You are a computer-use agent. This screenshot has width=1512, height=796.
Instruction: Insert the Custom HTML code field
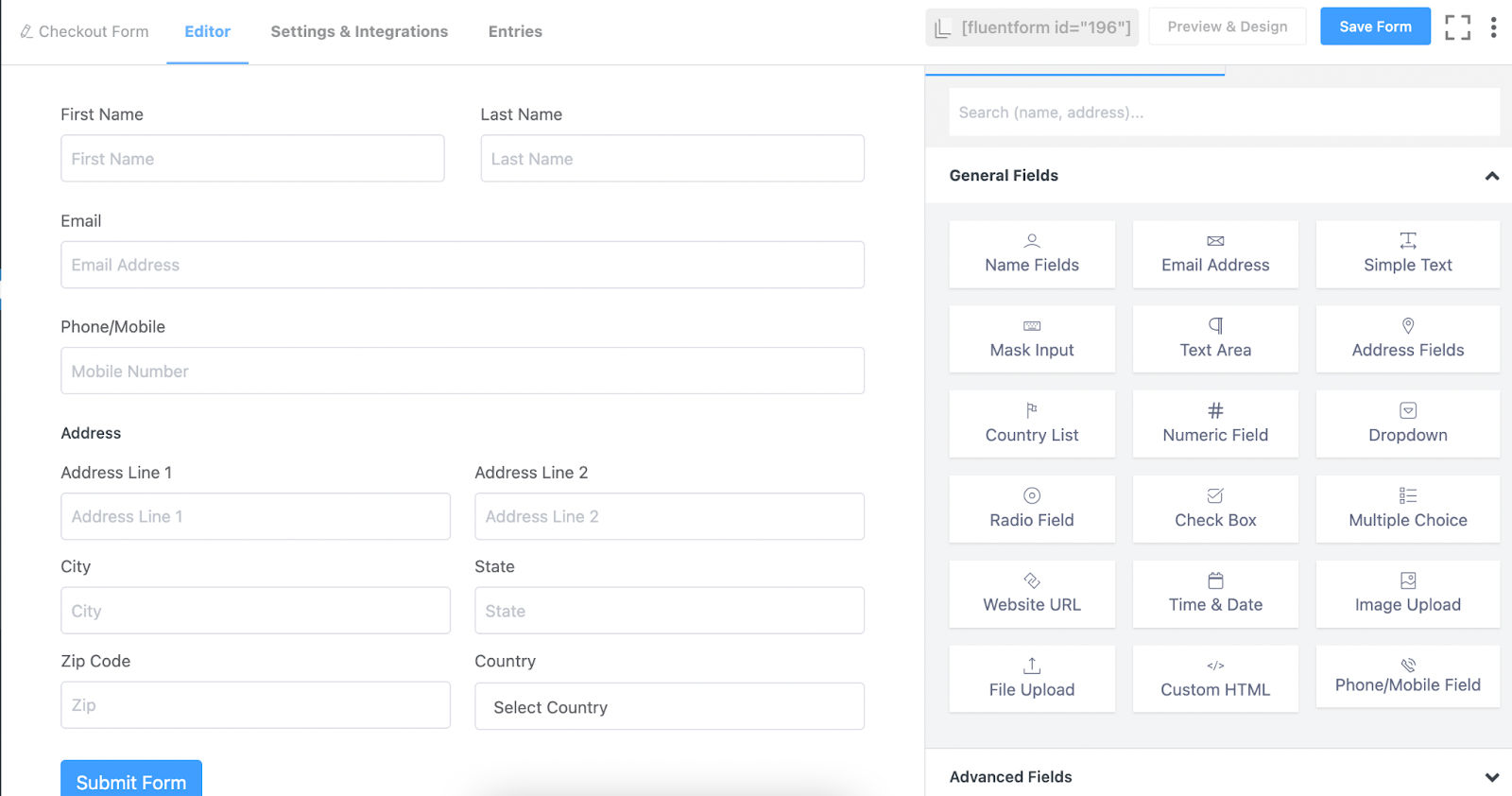1215,679
